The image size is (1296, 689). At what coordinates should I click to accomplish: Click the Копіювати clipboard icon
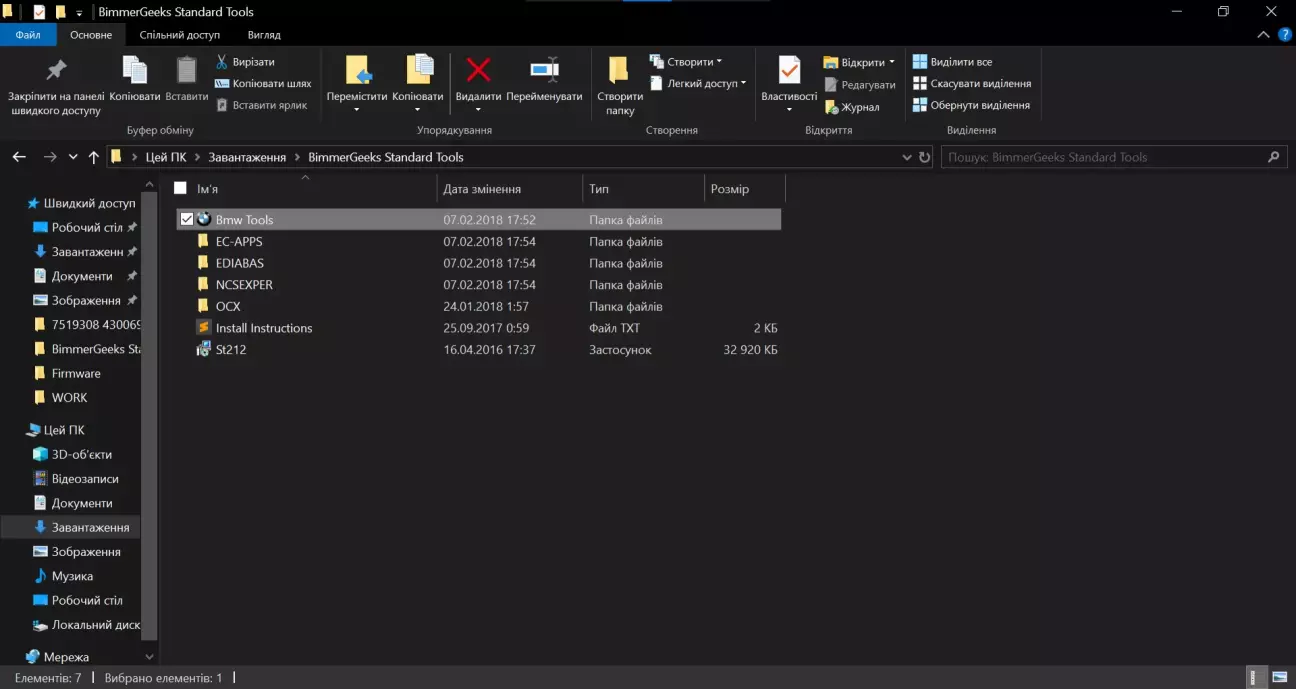coord(134,70)
